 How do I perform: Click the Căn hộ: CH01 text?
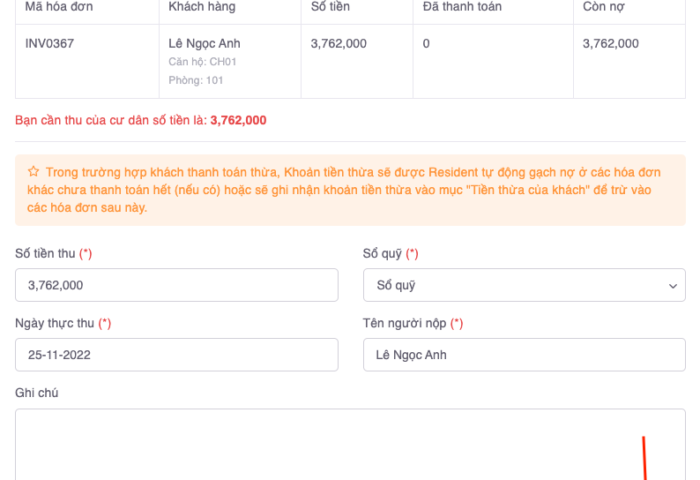pos(202,62)
